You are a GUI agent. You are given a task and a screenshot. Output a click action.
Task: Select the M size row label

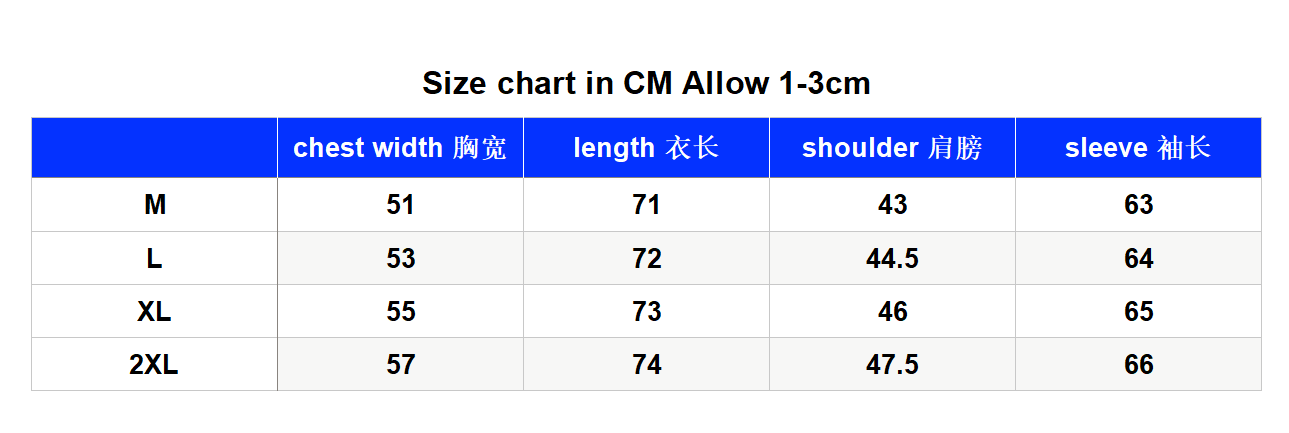(x=154, y=205)
